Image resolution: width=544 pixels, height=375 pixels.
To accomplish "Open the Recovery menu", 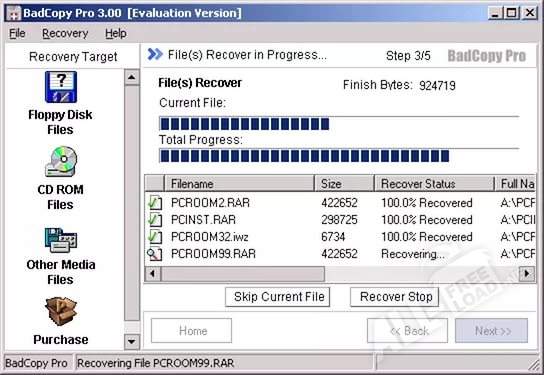I will pyautogui.click(x=65, y=33).
